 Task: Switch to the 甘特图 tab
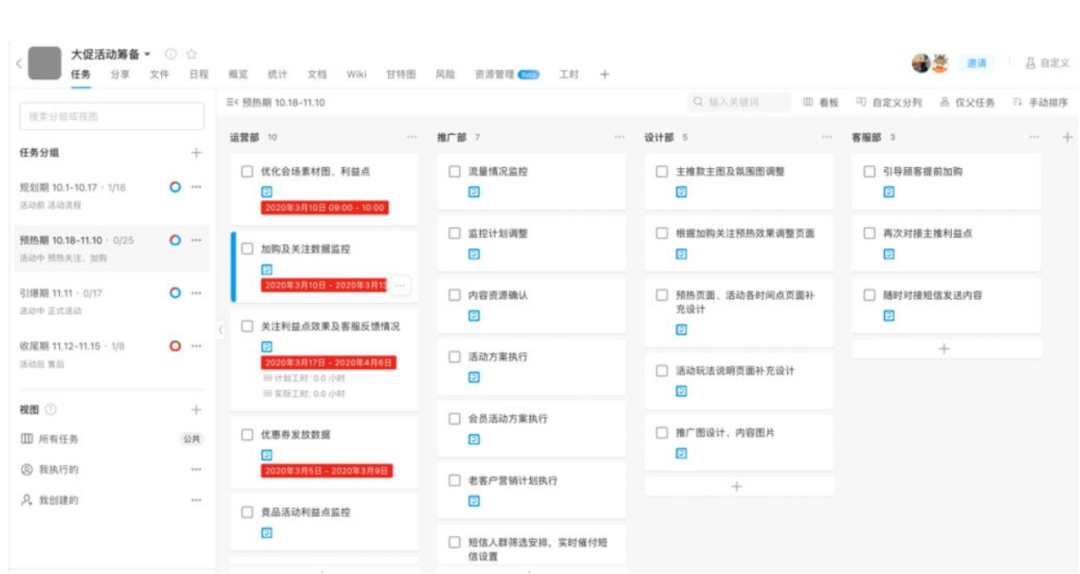(x=400, y=75)
